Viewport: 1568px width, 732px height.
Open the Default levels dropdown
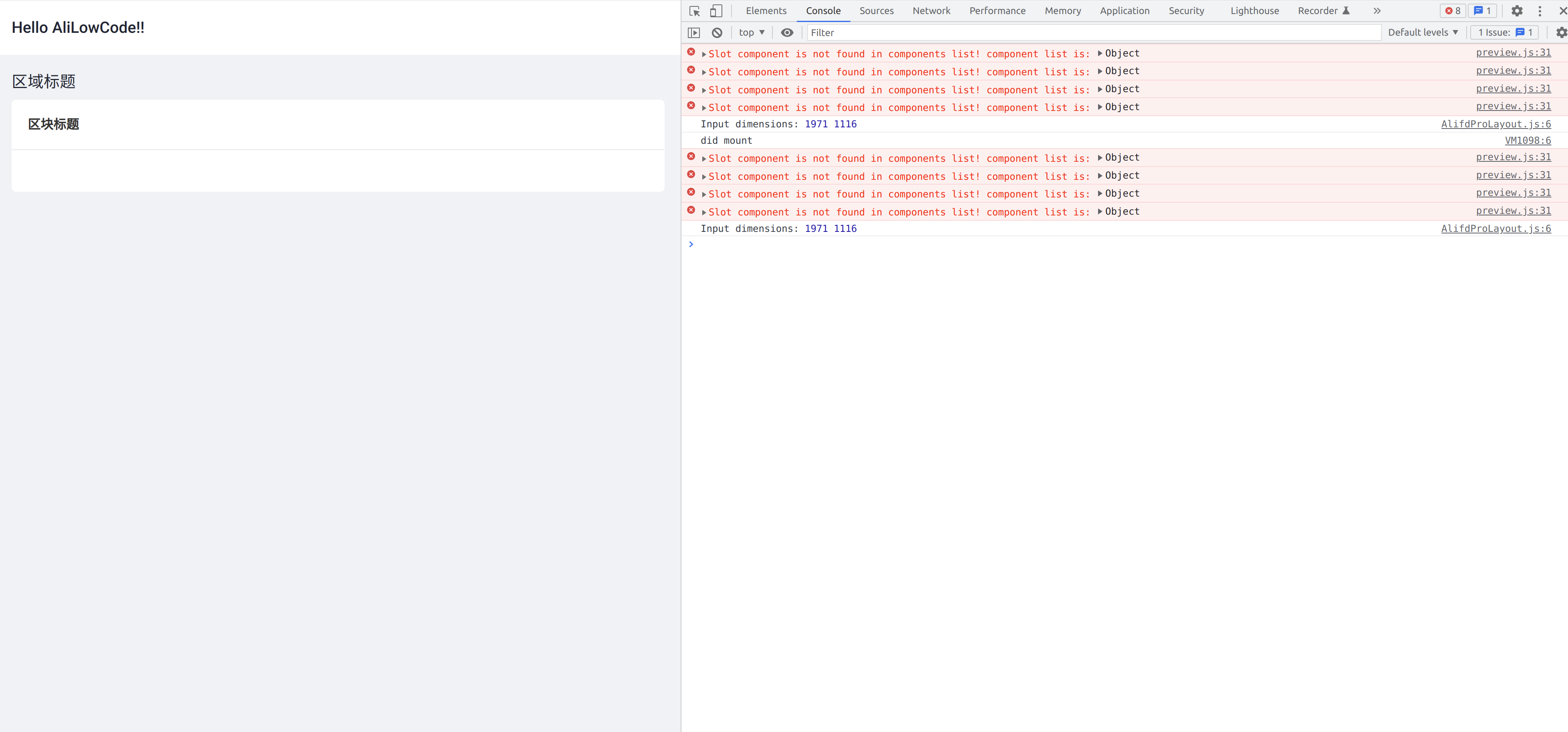pyautogui.click(x=1423, y=33)
